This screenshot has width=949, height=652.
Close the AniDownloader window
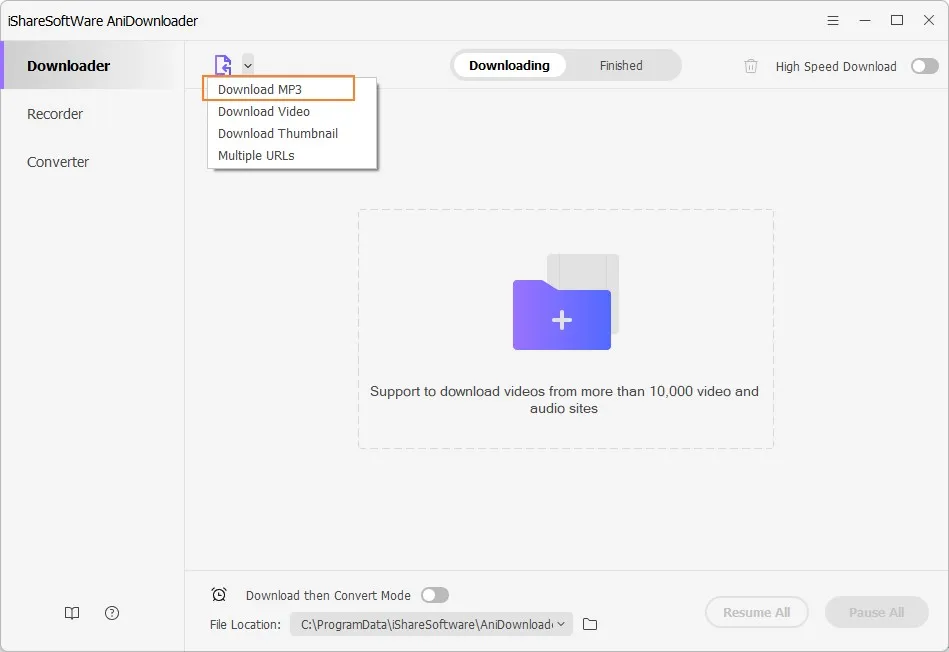[929, 21]
